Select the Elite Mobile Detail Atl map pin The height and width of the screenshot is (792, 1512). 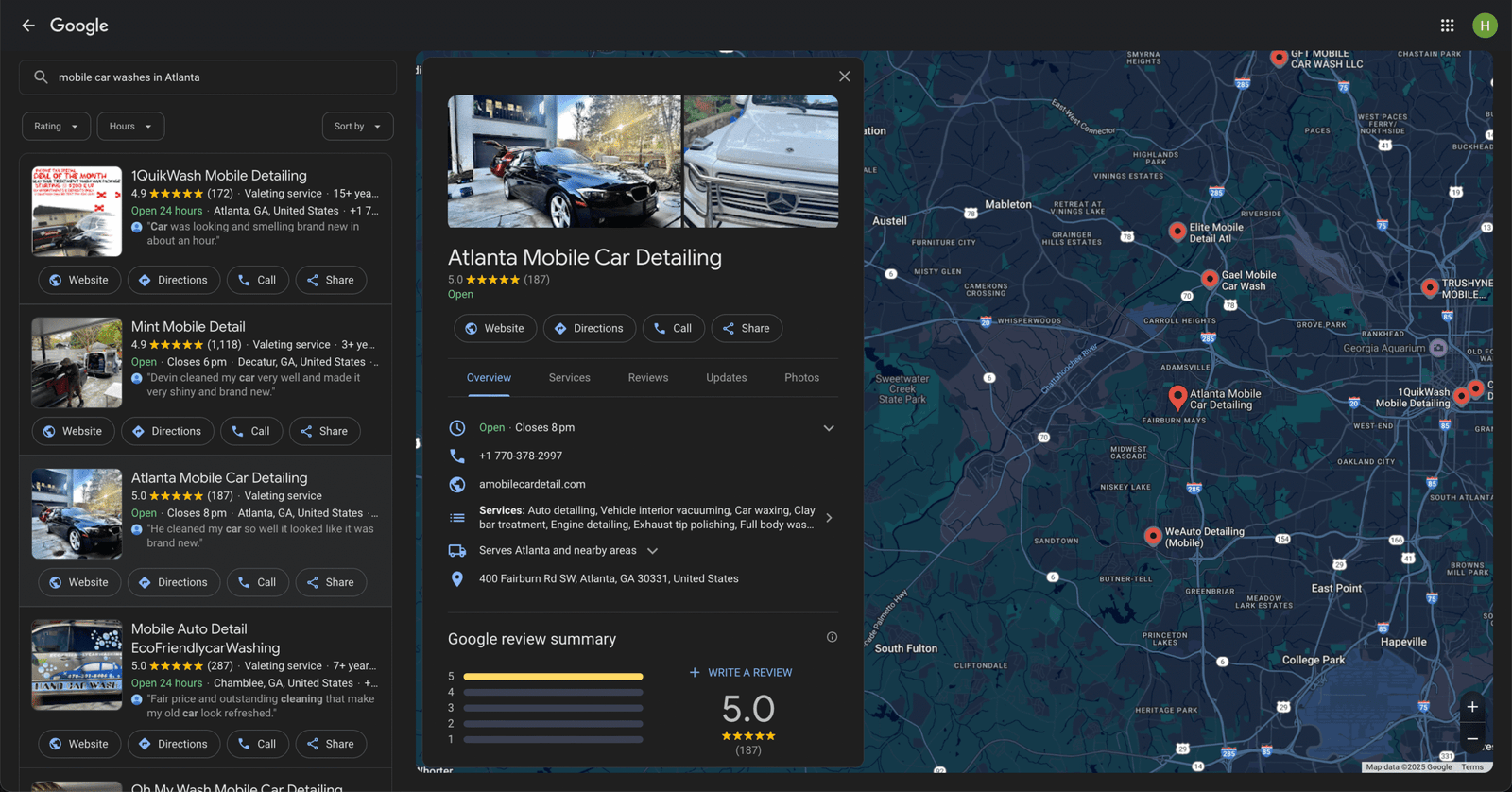pos(1177,232)
